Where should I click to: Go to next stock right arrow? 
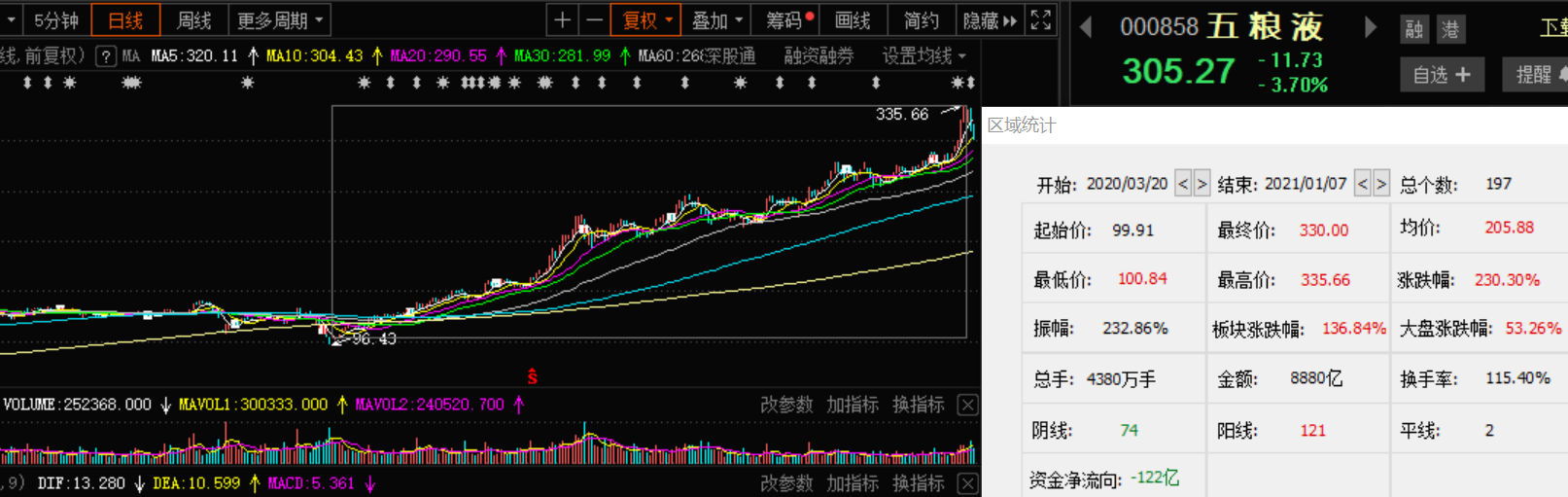[x=1371, y=27]
